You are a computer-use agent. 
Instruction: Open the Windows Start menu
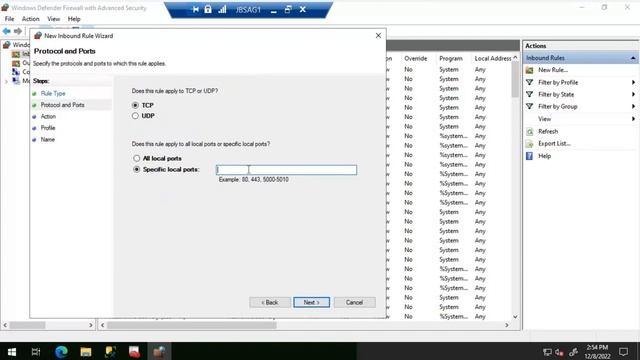coord(12,351)
